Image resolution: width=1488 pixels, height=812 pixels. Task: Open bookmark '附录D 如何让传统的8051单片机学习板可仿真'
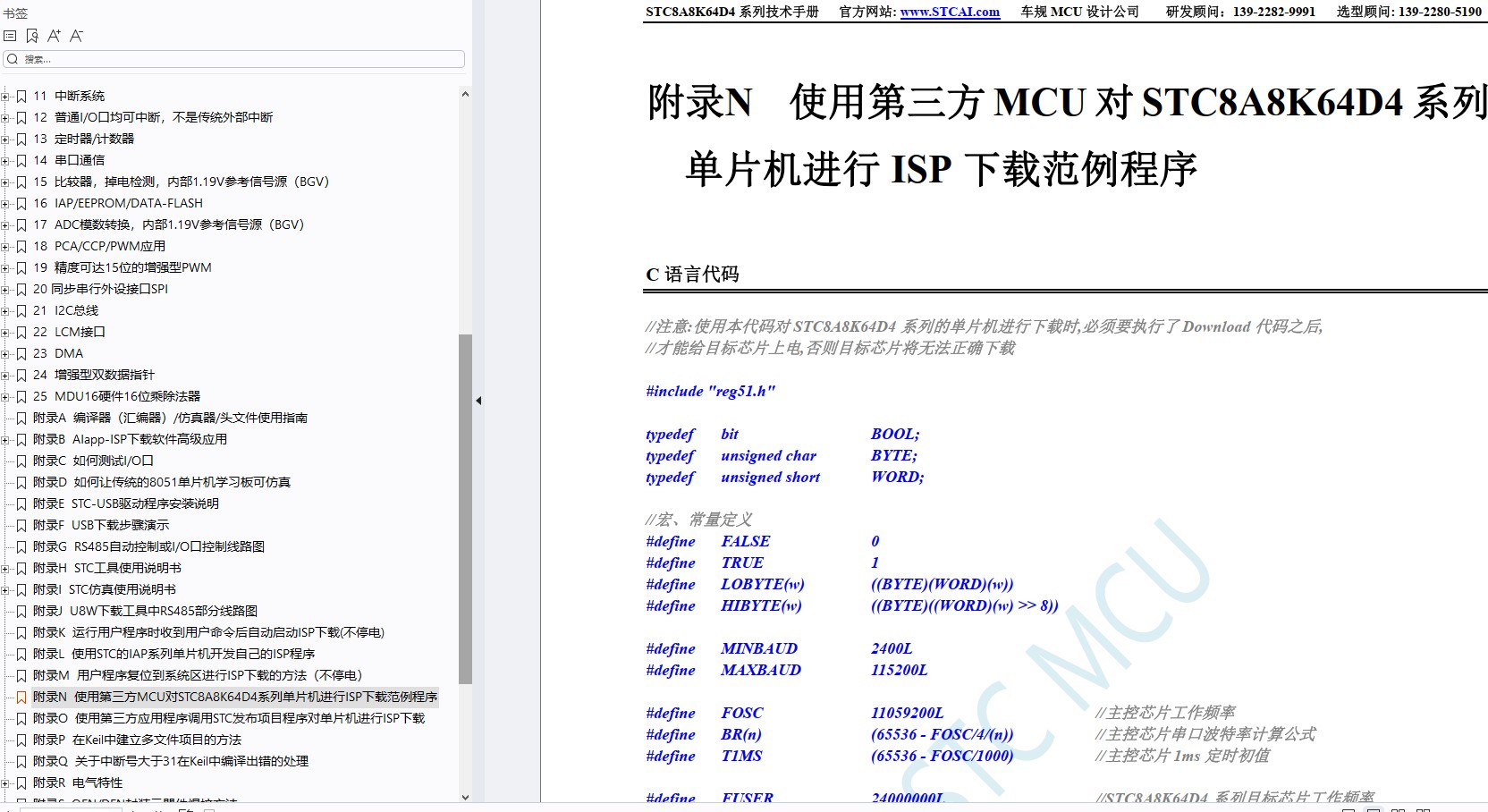coord(162,482)
